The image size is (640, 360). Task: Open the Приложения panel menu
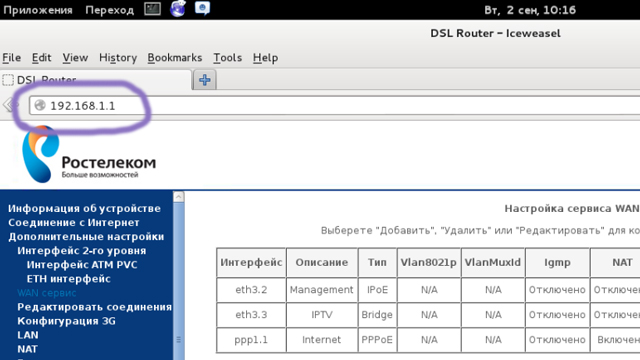pyautogui.click(x=38, y=10)
